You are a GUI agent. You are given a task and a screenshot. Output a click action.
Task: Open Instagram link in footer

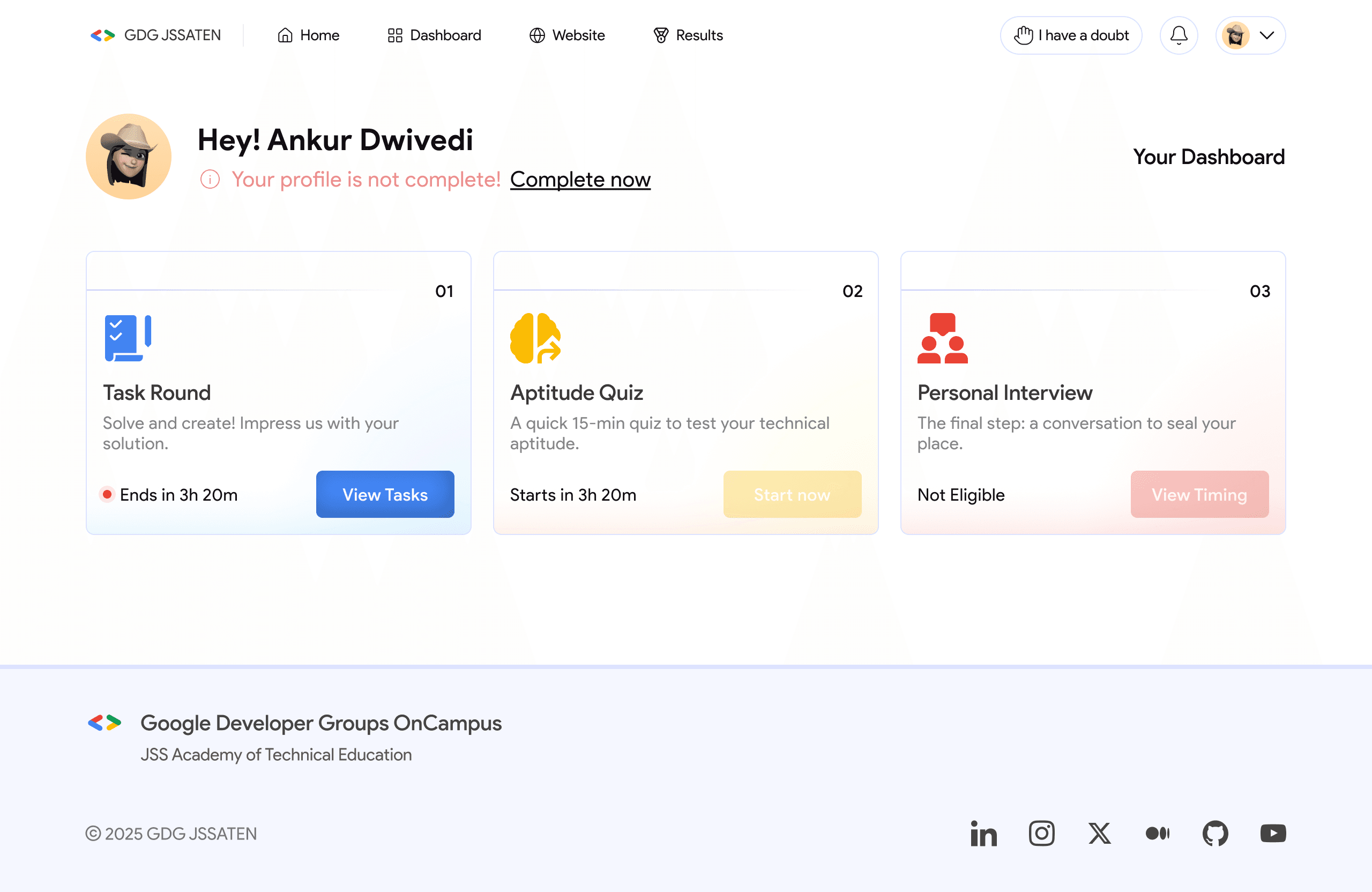(x=1041, y=833)
